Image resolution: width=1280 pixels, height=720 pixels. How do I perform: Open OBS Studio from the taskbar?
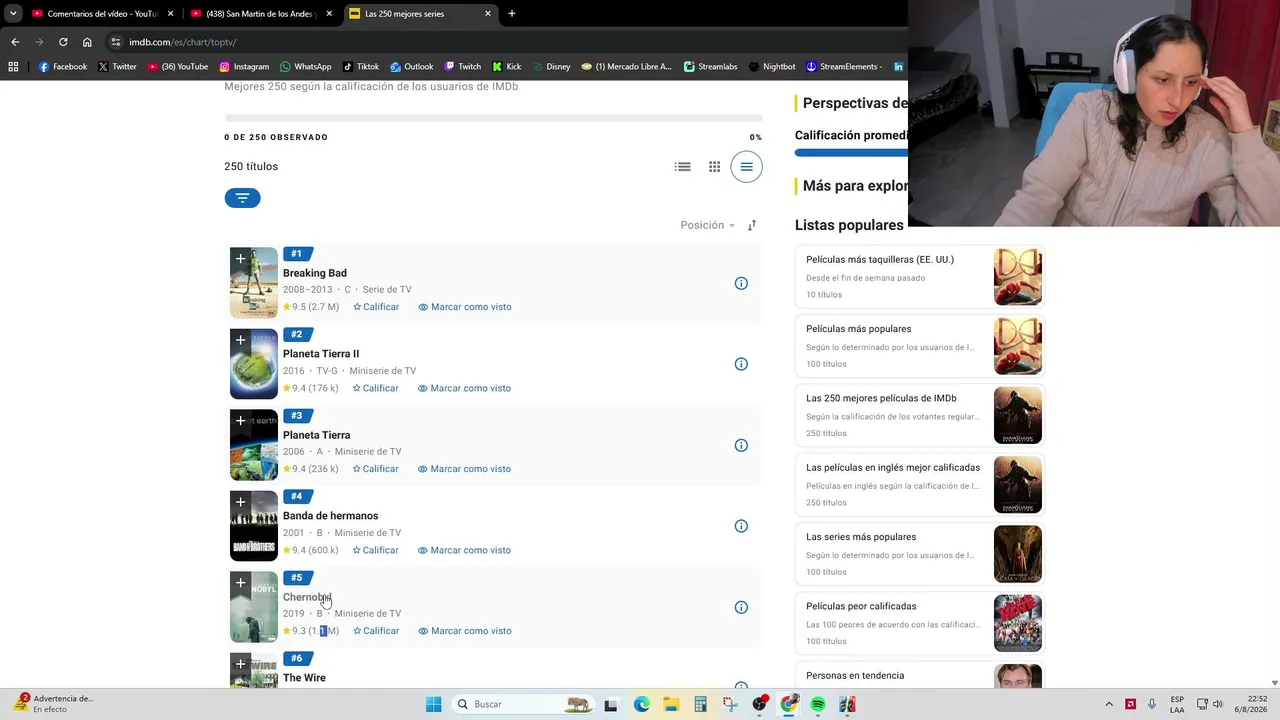759,704
